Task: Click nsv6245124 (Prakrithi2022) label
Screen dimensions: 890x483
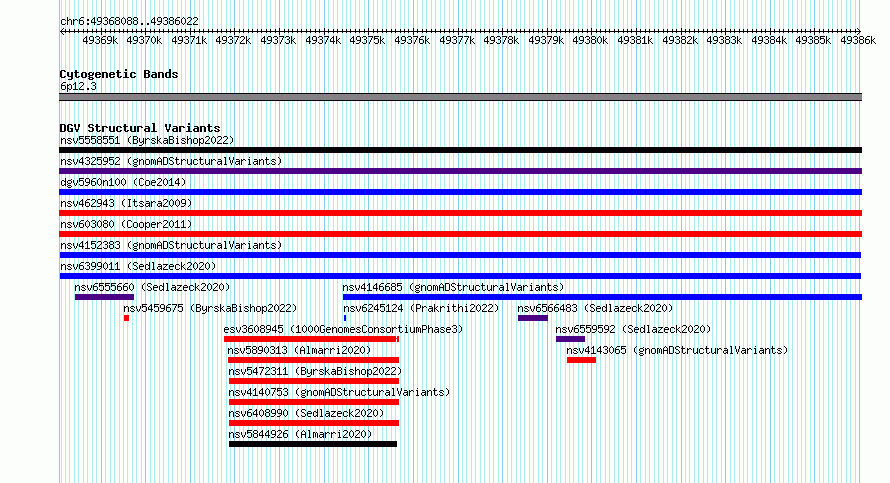Action: tap(421, 308)
